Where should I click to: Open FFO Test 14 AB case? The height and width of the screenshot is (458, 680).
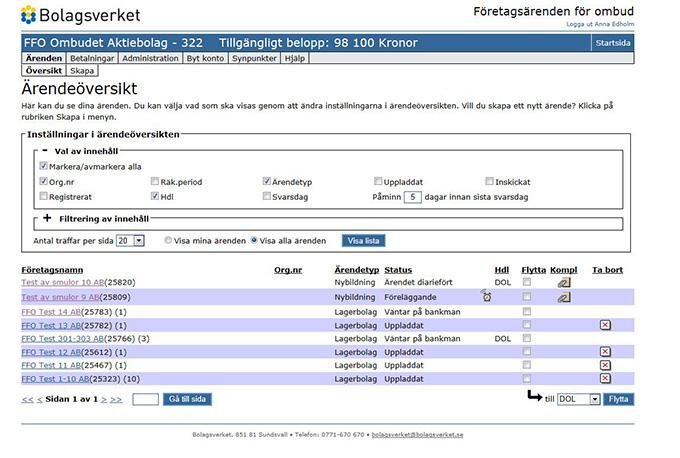(x=51, y=312)
